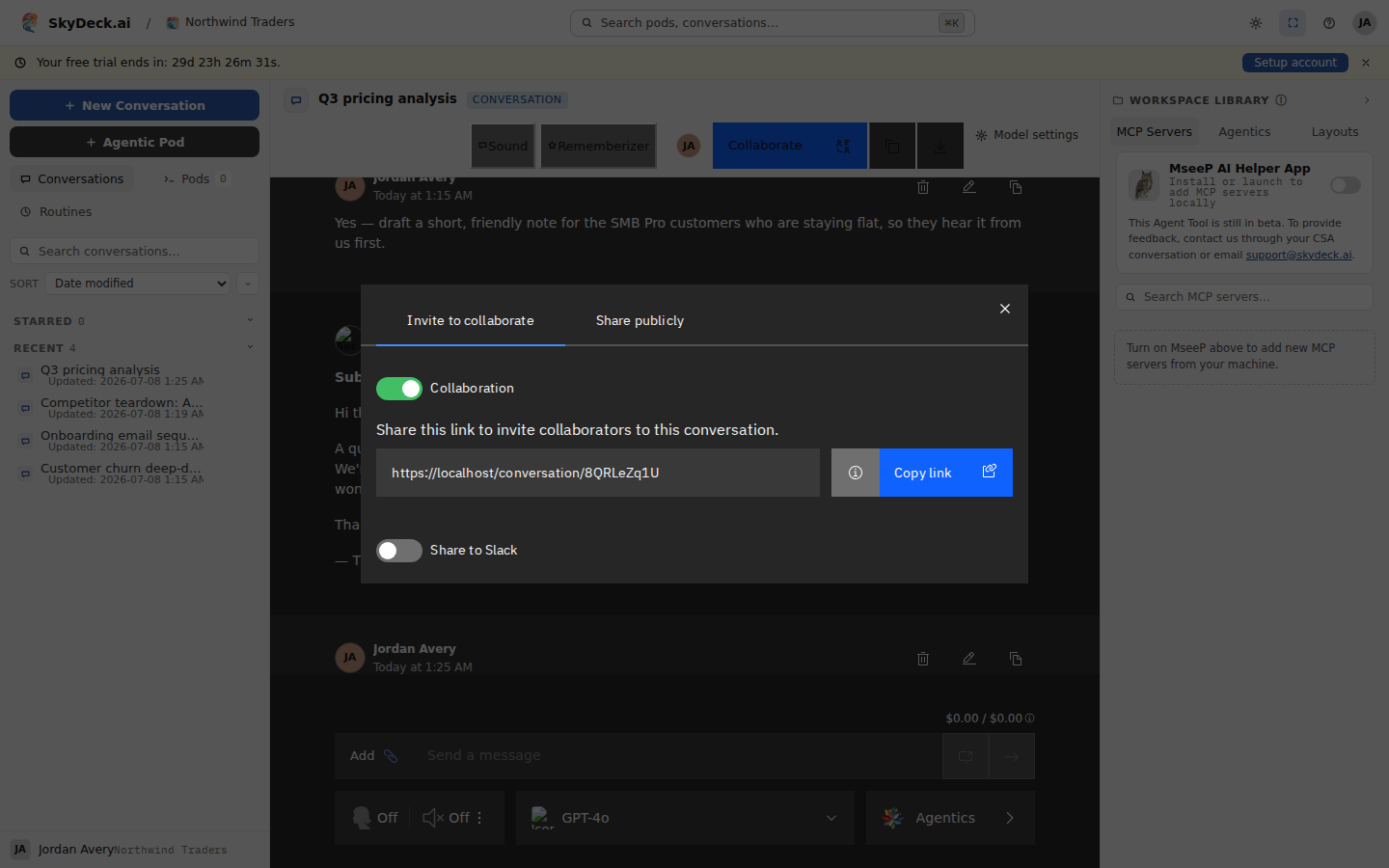The image size is (1389, 868).
Task: Click the Workspace Library info icon
Action: pyautogui.click(x=1281, y=100)
